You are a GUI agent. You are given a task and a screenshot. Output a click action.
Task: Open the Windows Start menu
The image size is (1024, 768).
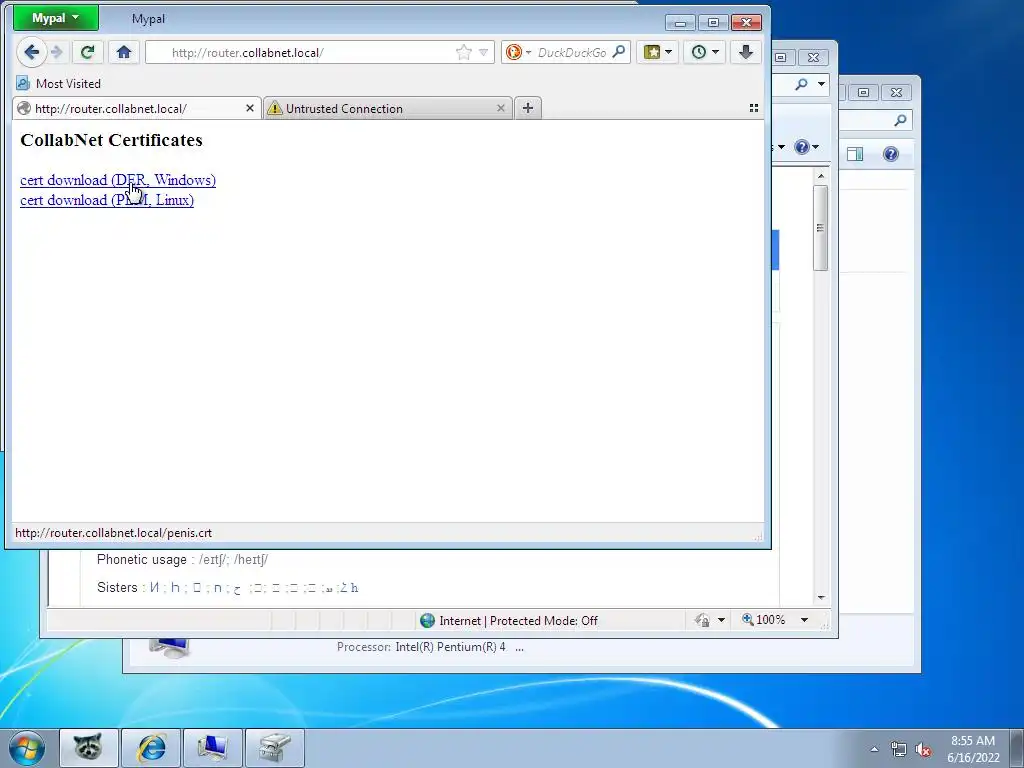[x=27, y=748]
